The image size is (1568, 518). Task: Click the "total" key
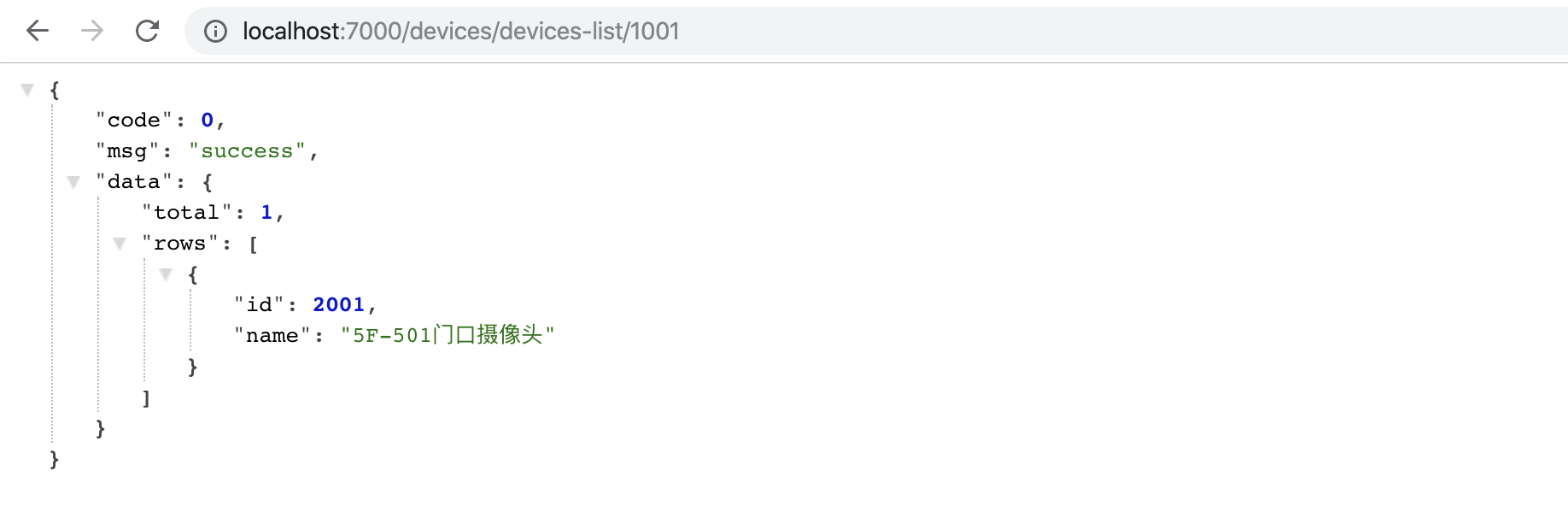pyautogui.click(x=186, y=213)
